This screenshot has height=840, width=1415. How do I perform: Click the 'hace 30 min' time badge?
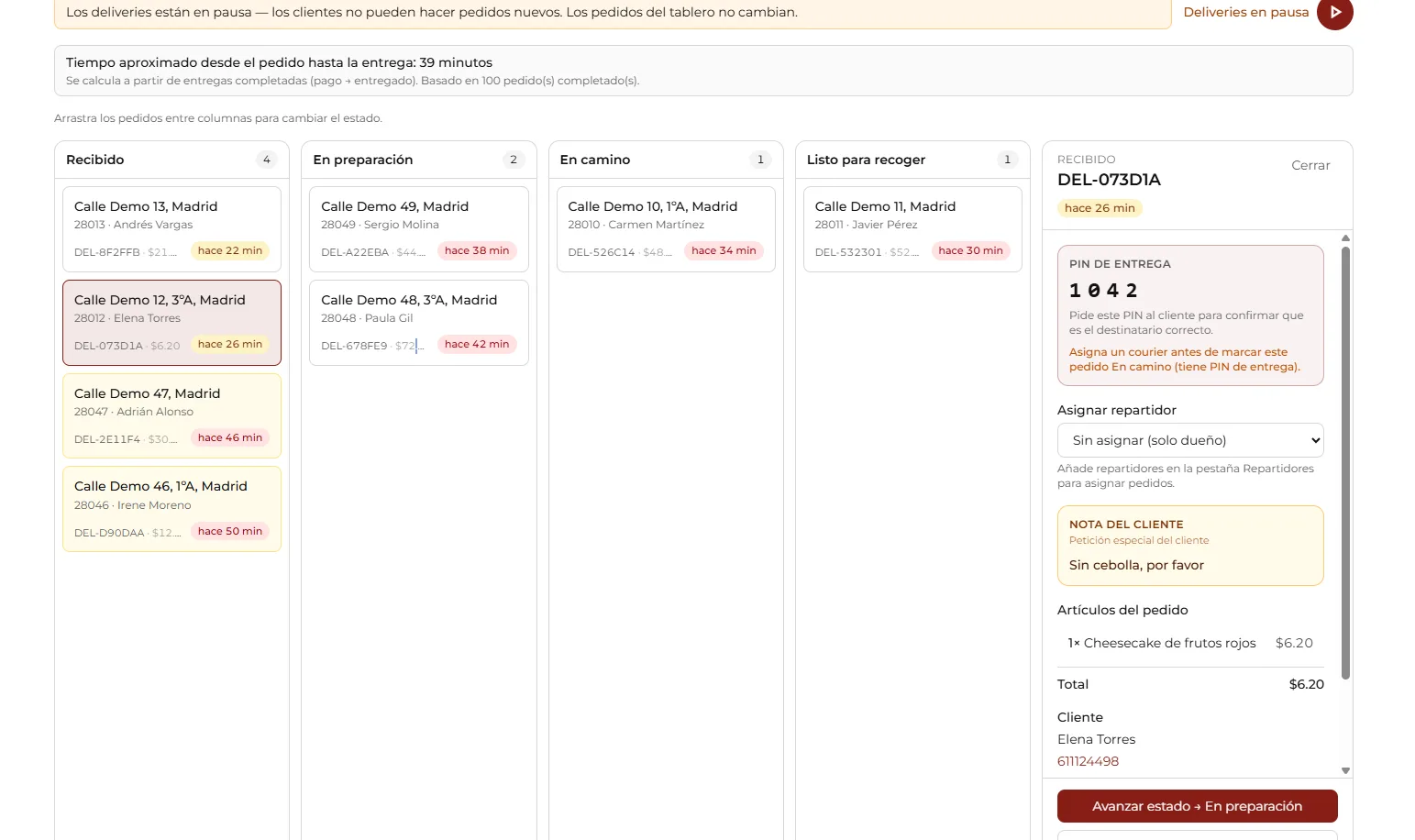[970, 250]
